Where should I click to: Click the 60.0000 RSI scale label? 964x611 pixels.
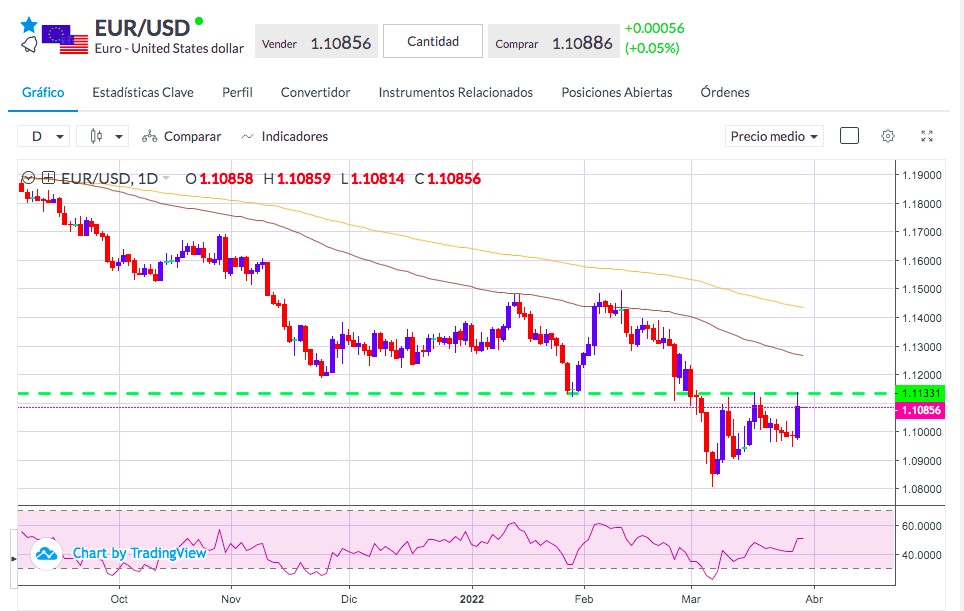(922, 526)
